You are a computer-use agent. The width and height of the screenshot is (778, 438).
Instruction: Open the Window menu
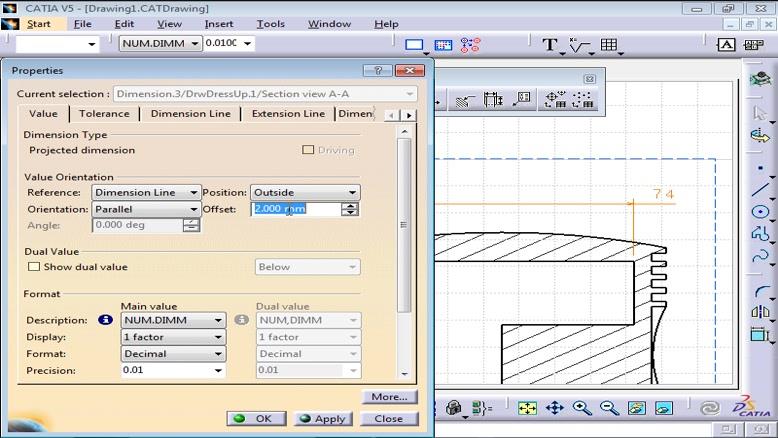click(x=329, y=24)
